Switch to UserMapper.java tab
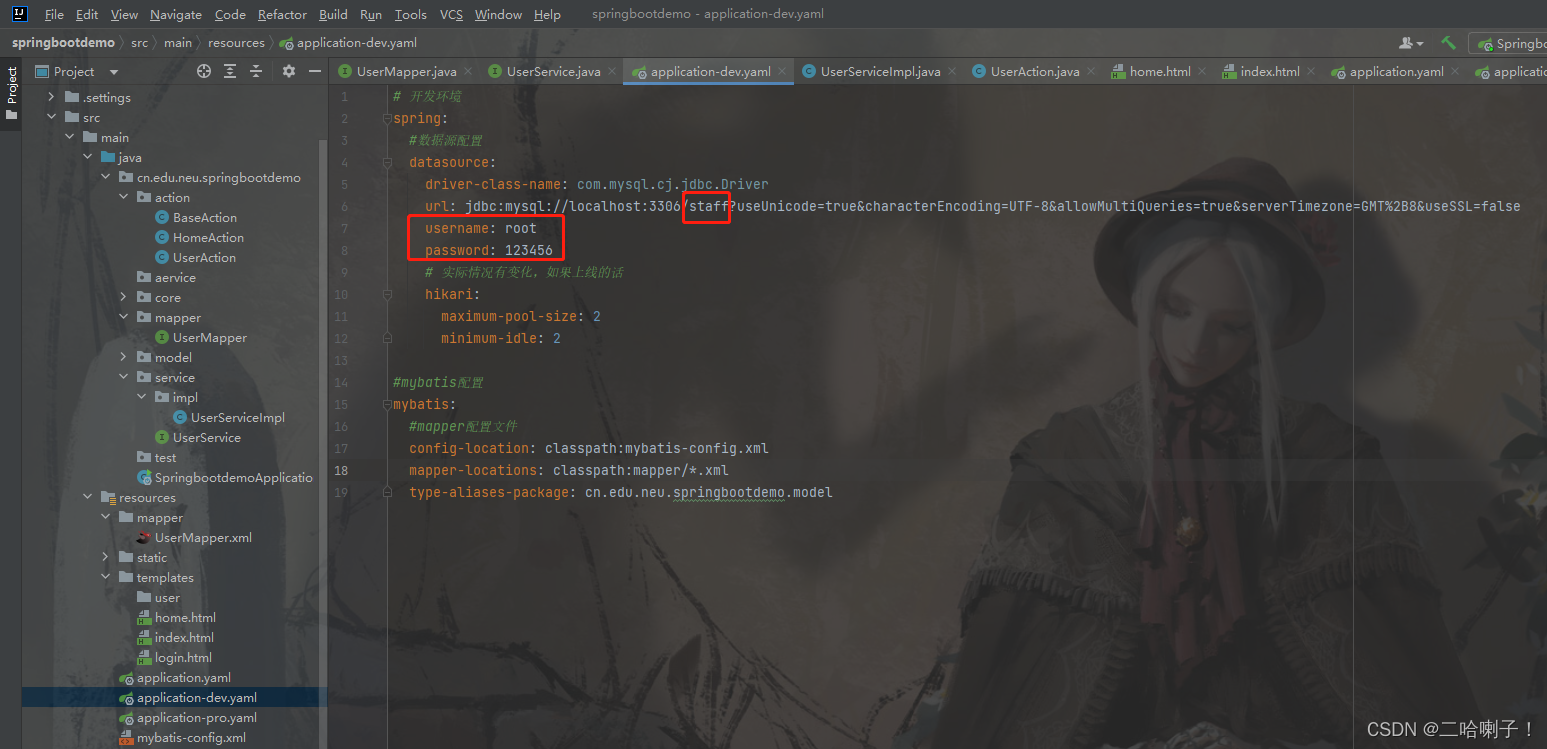 [406, 71]
